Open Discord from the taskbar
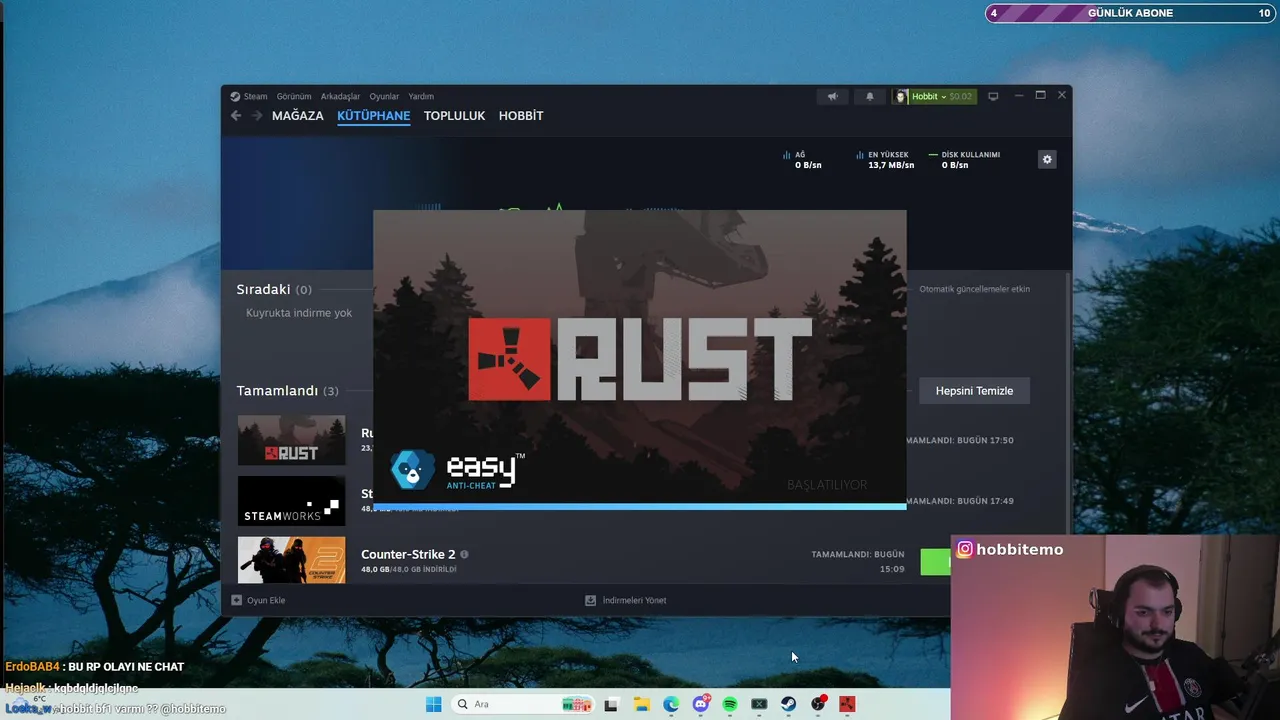Image resolution: width=1280 pixels, height=720 pixels. tap(700, 704)
